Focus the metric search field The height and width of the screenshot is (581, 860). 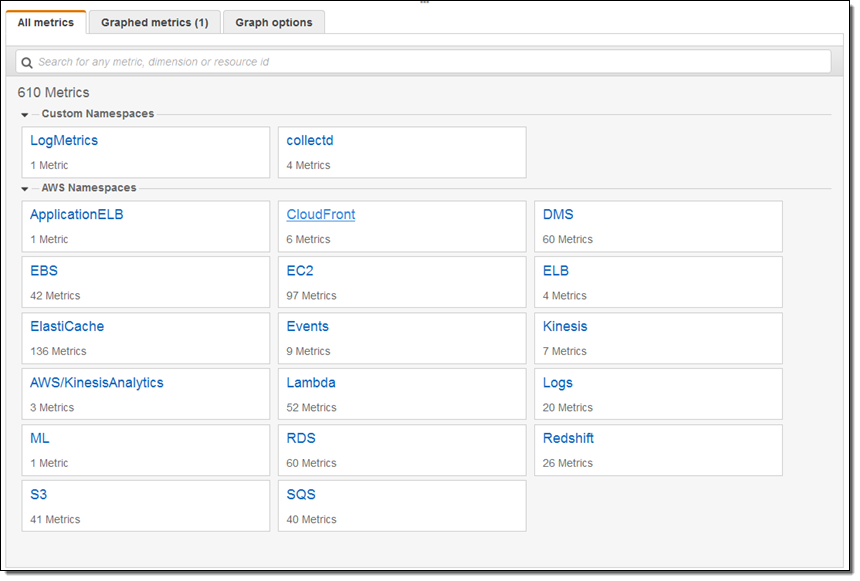tap(430, 62)
